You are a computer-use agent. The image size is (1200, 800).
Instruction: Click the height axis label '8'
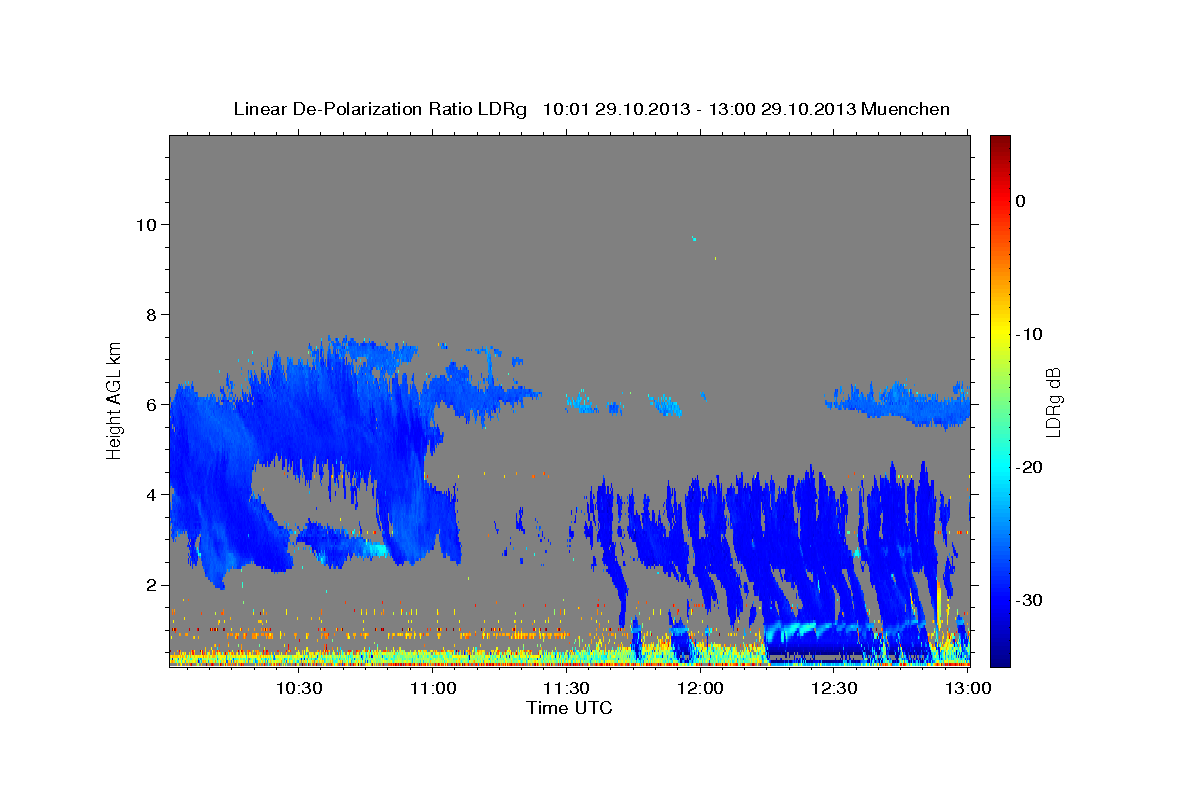(x=152, y=314)
